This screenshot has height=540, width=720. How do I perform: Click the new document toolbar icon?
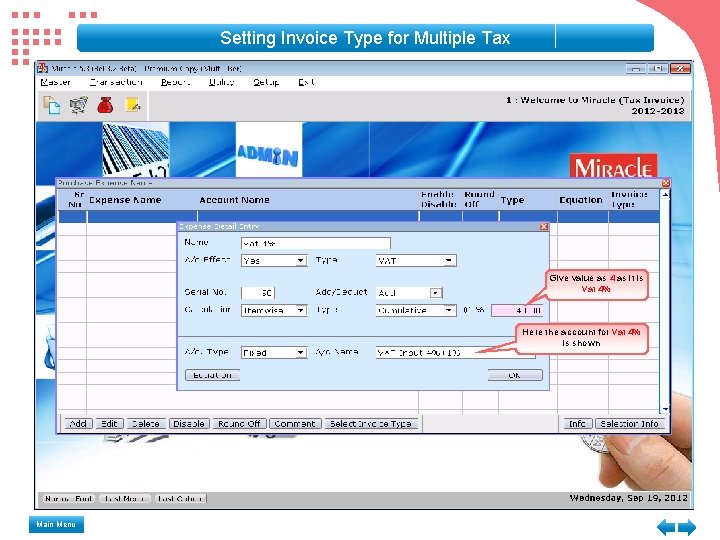[51, 105]
